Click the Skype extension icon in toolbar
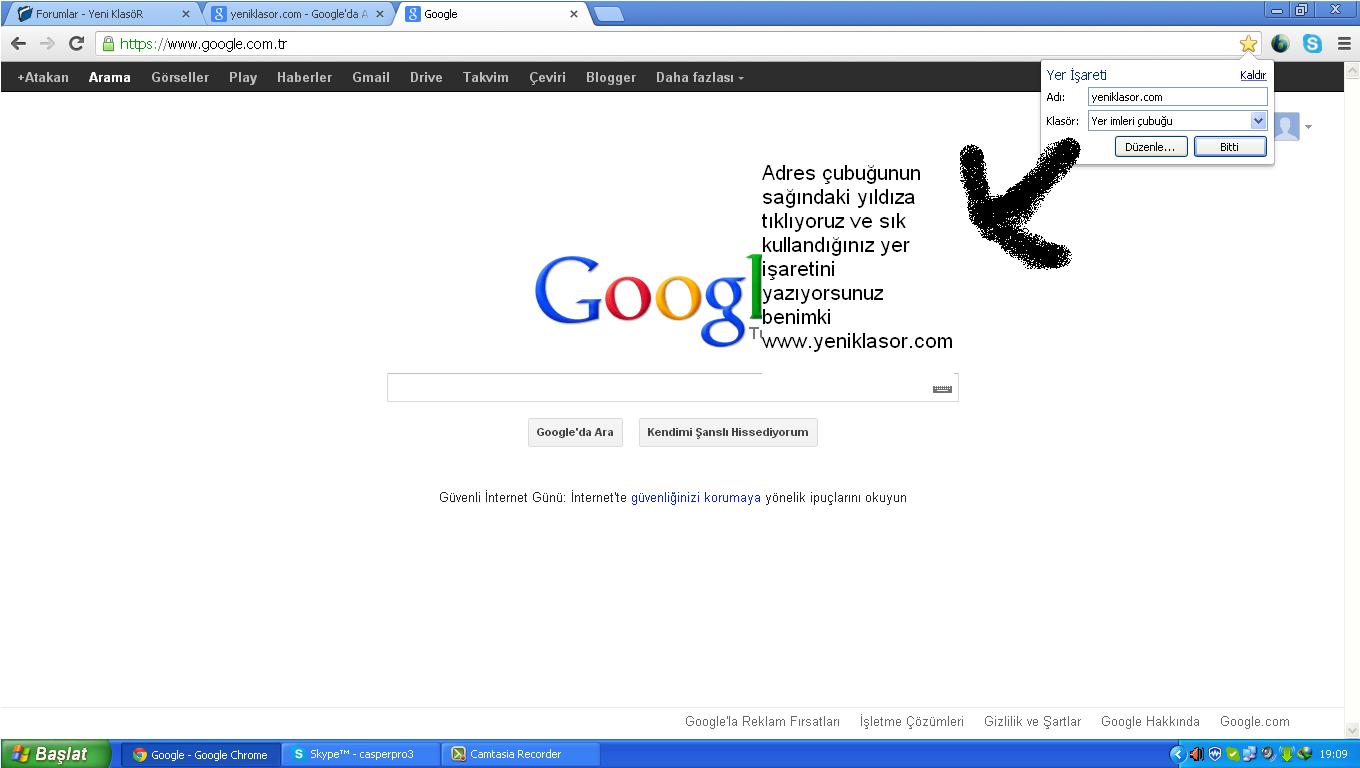1360x768 pixels. click(1312, 44)
